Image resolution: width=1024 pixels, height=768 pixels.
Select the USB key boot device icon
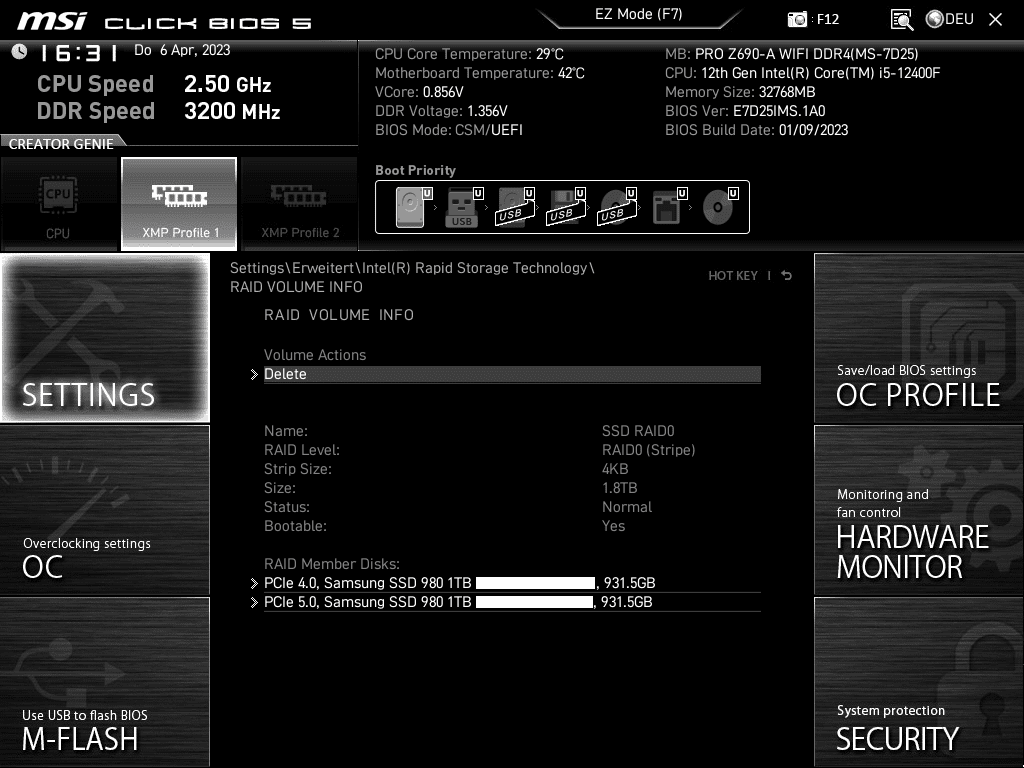click(461, 207)
